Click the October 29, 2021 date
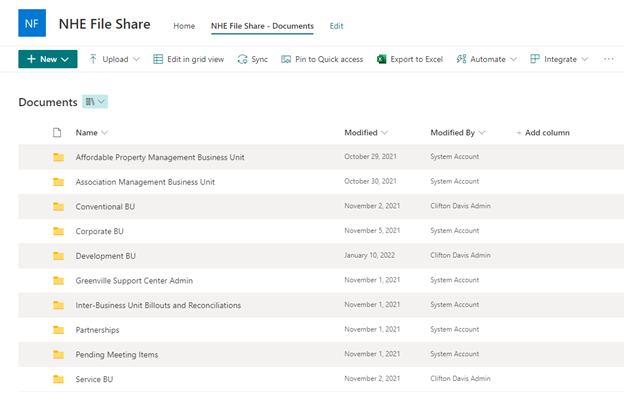This screenshot has height=405, width=624. (x=370, y=156)
